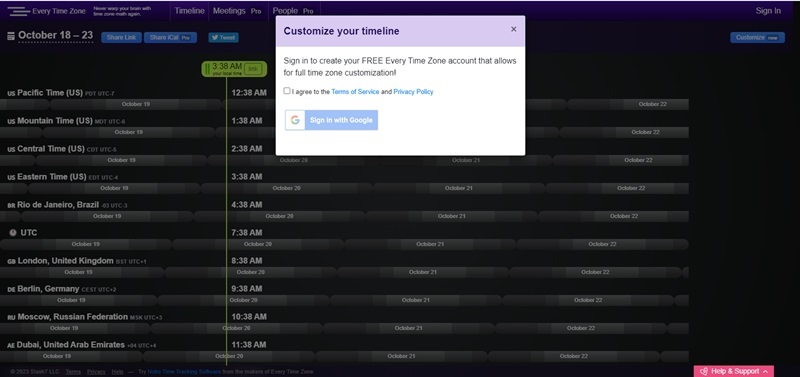Click the 12:38 AM Pacific time value
The width and height of the screenshot is (800, 377).
[x=249, y=93]
